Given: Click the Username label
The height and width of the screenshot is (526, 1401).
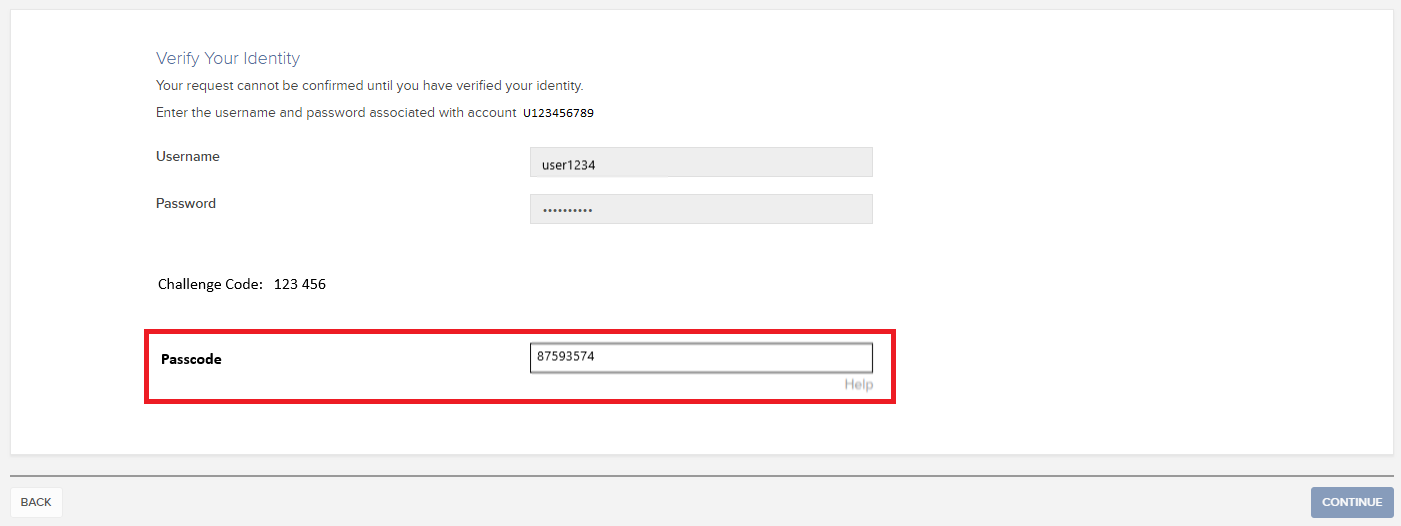Looking at the screenshot, I should (x=188, y=156).
